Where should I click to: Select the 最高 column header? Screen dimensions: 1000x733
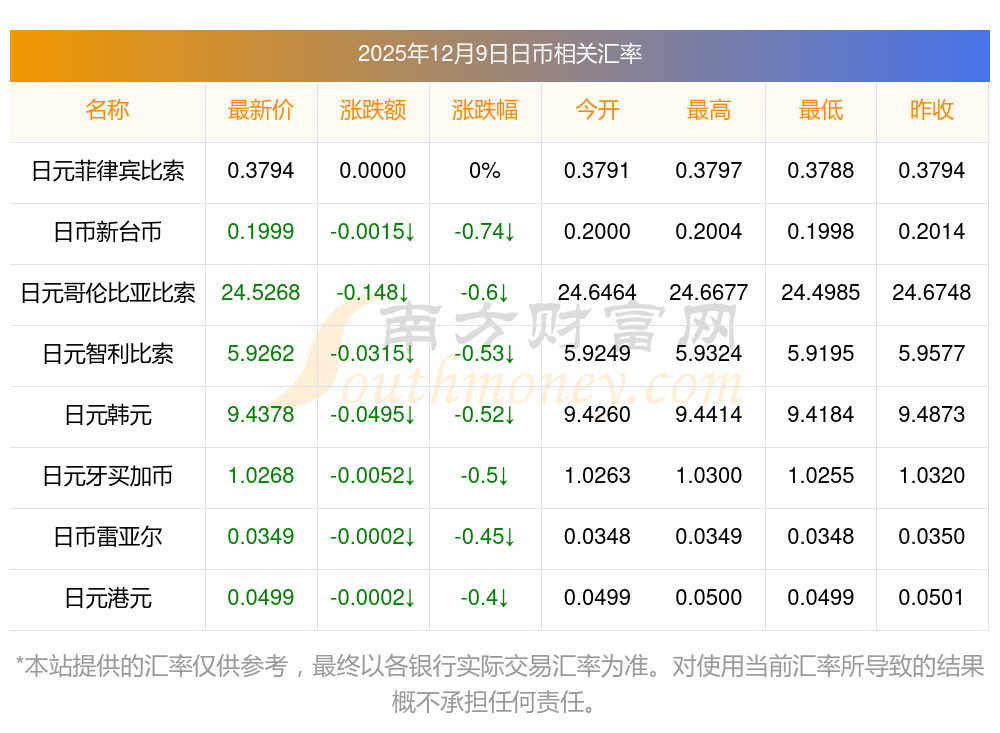pyautogui.click(x=709, y=110)
